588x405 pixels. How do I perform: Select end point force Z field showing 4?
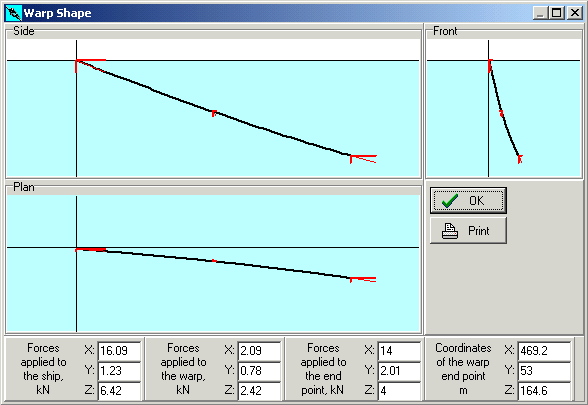pos(399,391)
